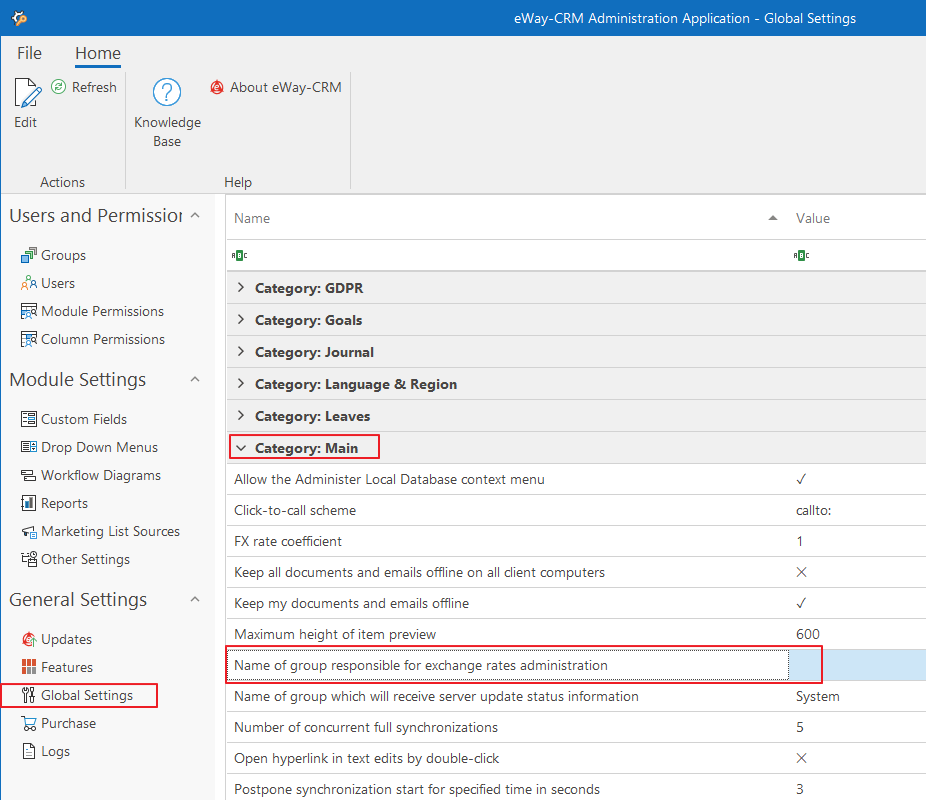Toggle Allow Administer Local Database context menu checkmark

point(801,479)
